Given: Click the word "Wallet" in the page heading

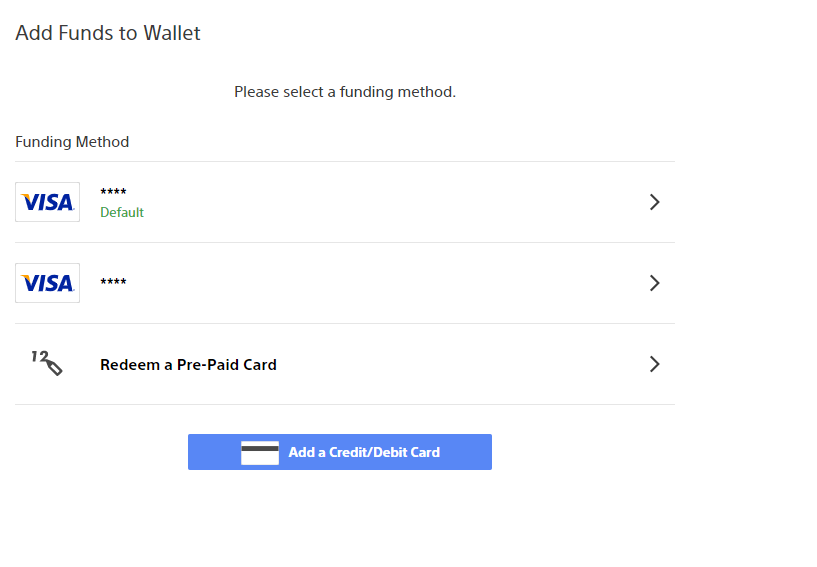Looking at the screenshot, I should 172,33.
